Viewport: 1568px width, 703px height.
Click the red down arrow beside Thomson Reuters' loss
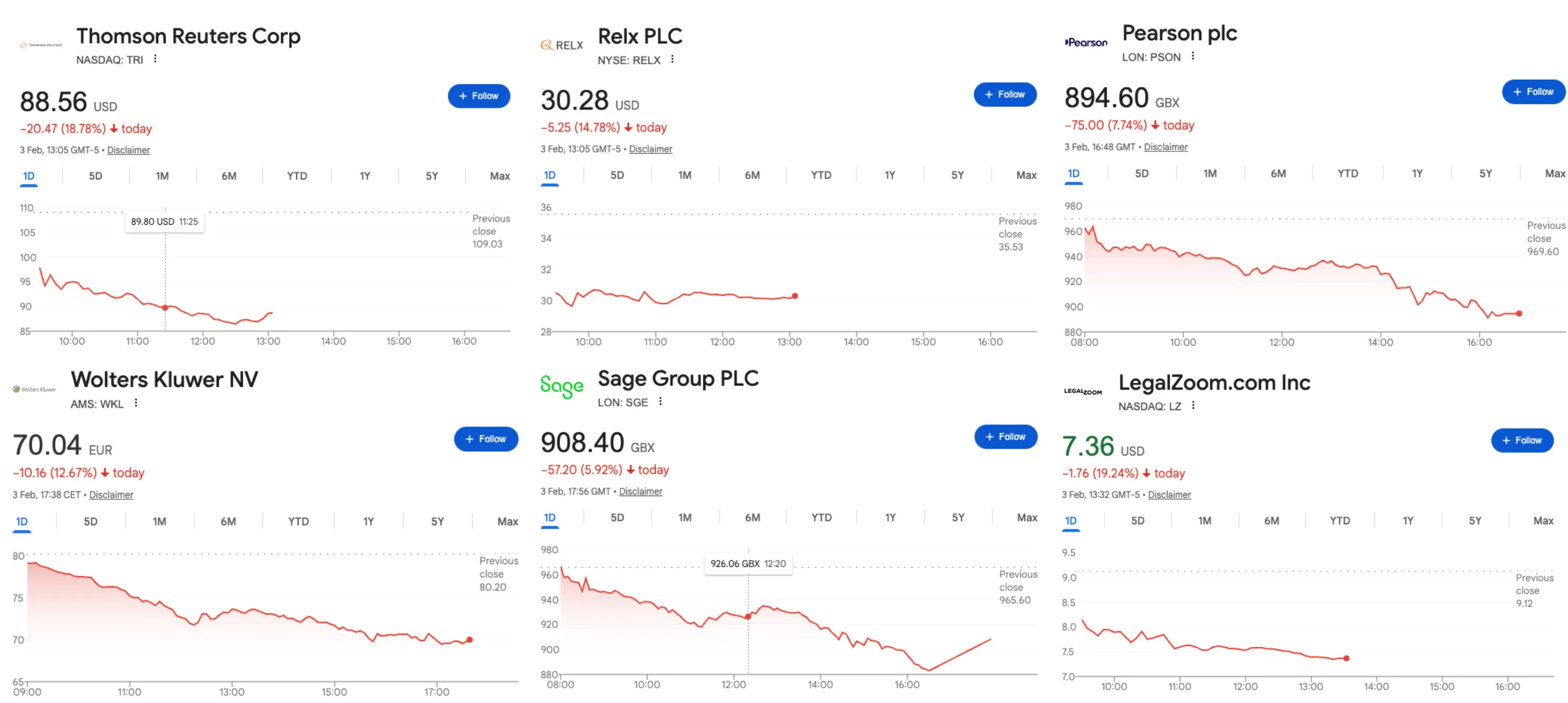pyautogui.click(x=114, y=128)
